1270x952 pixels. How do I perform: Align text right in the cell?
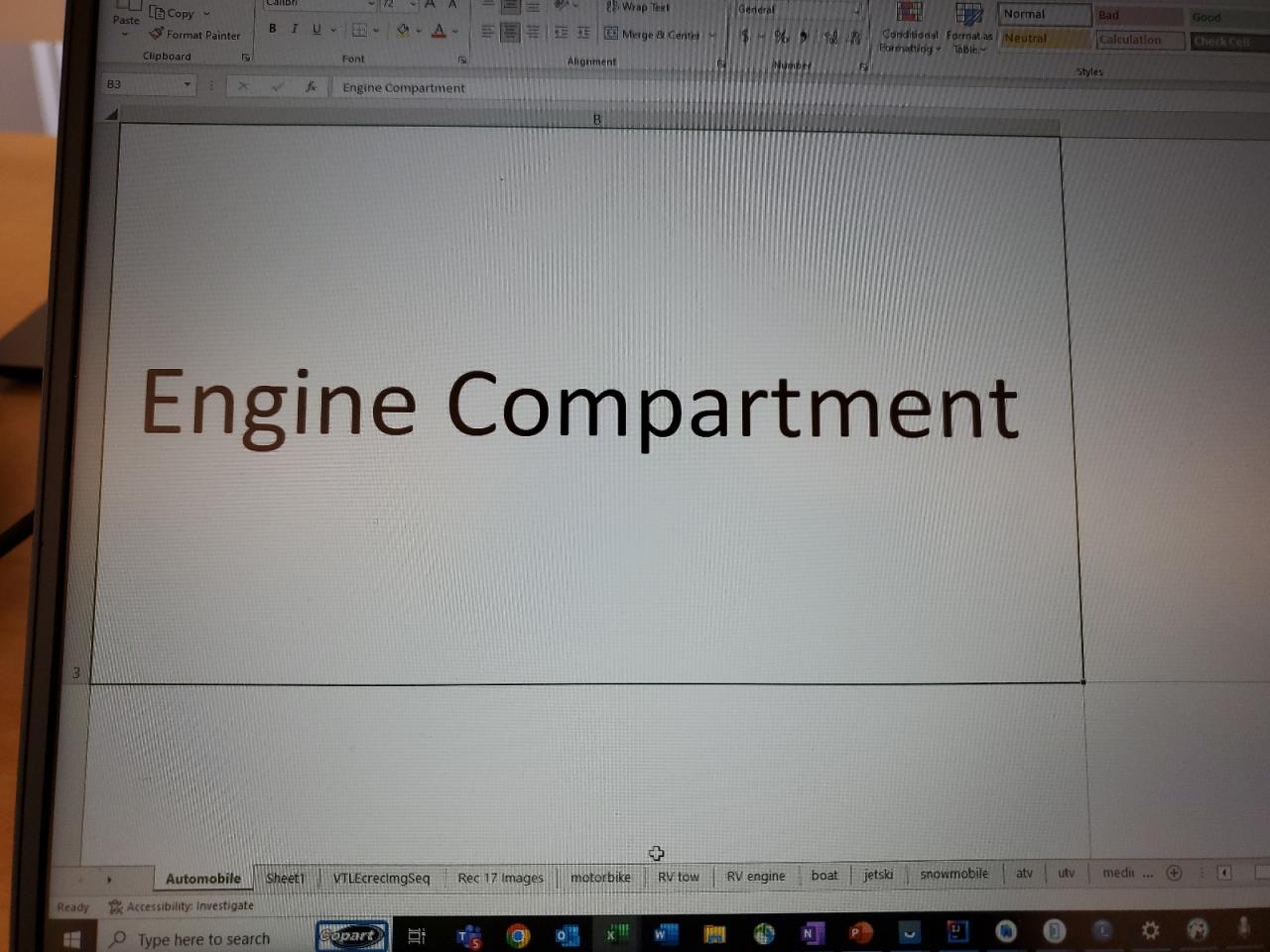533,32
